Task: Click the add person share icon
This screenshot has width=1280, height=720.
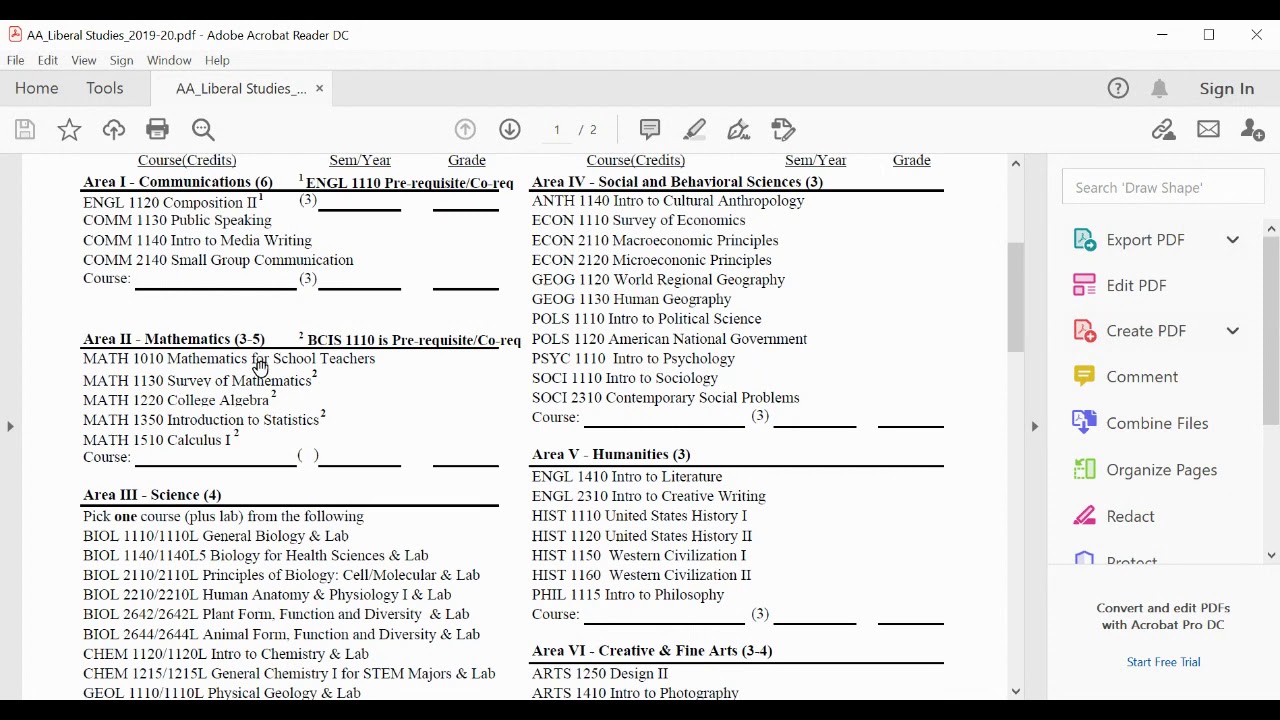Action: pyautogui.click(x=1252, y=130)
